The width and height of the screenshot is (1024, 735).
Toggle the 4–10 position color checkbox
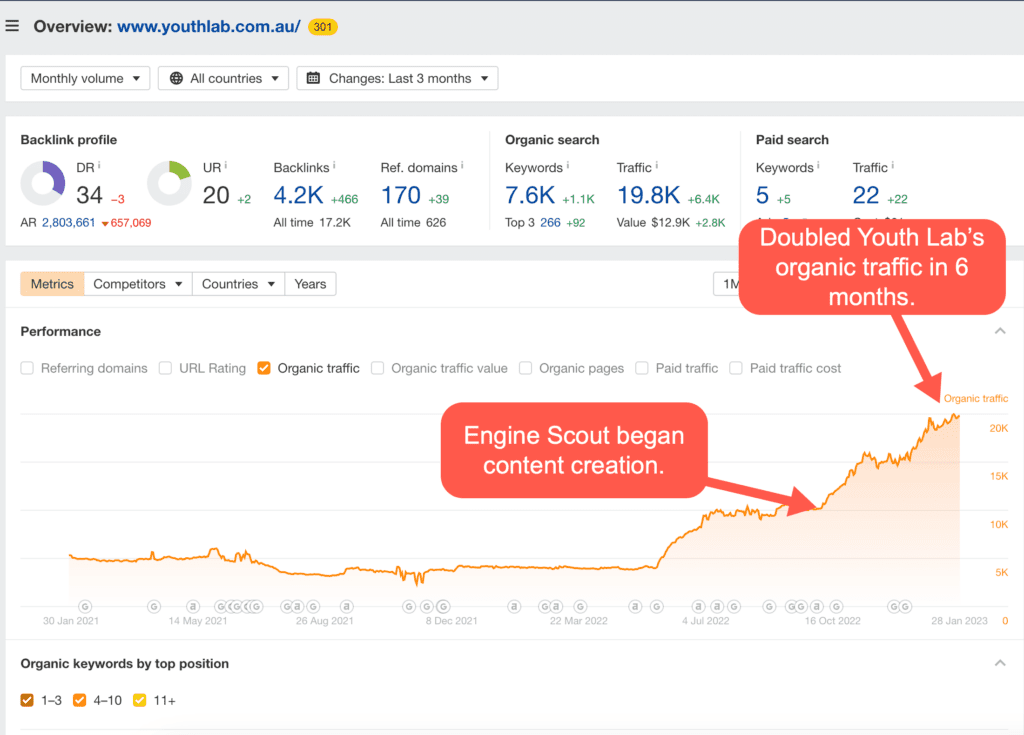coord(78,700)
